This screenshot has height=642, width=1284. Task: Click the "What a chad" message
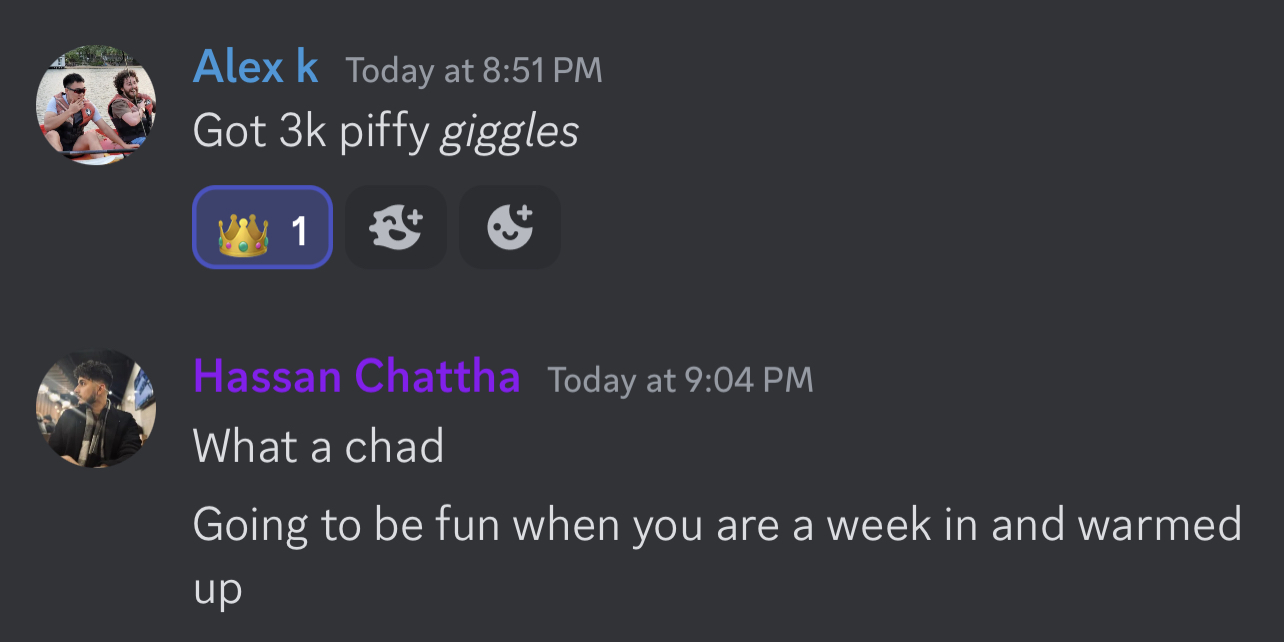pyautogui.click(x=318, y=446)
